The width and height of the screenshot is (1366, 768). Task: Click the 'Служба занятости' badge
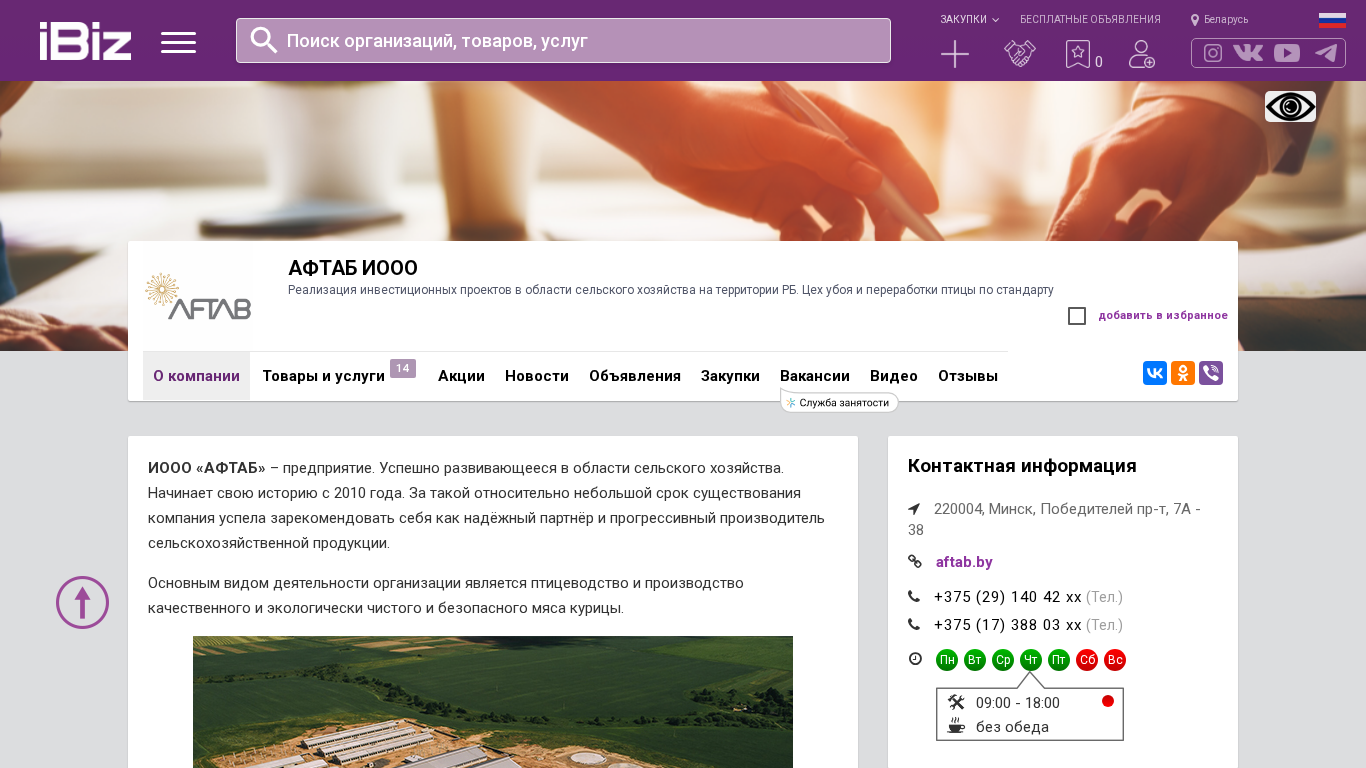839,402
